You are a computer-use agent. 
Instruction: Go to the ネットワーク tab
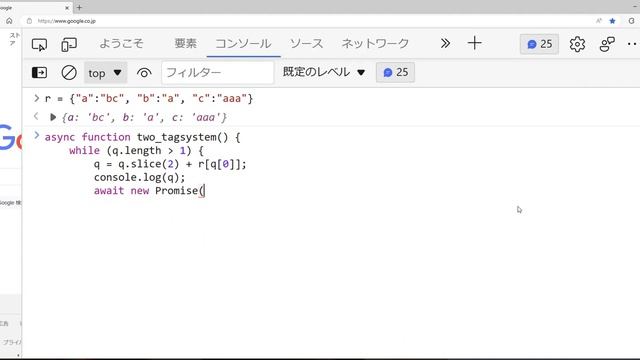click(375, 43)
